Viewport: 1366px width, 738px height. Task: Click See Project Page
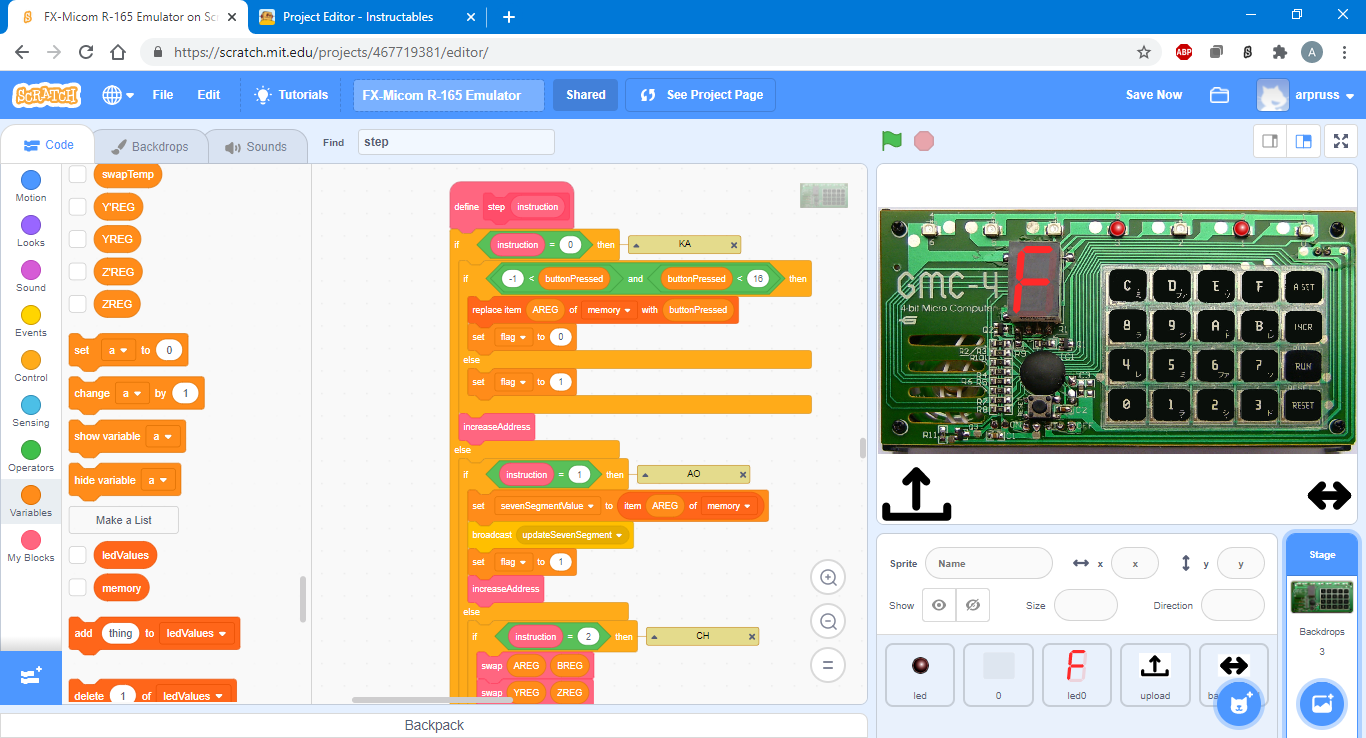(701, 95)
